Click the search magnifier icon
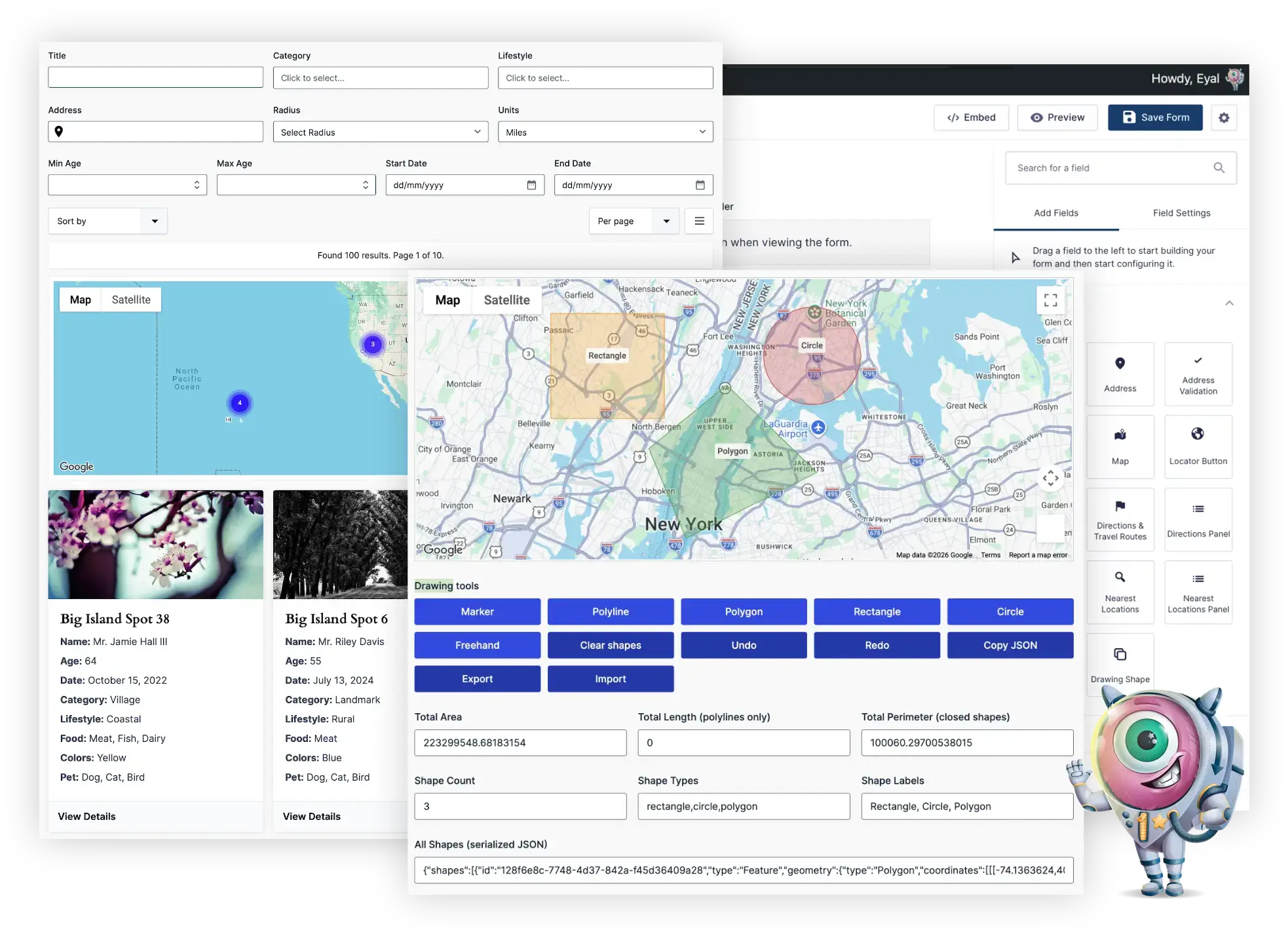The width and height of the screenshot is (1288, 932). 1219,168
